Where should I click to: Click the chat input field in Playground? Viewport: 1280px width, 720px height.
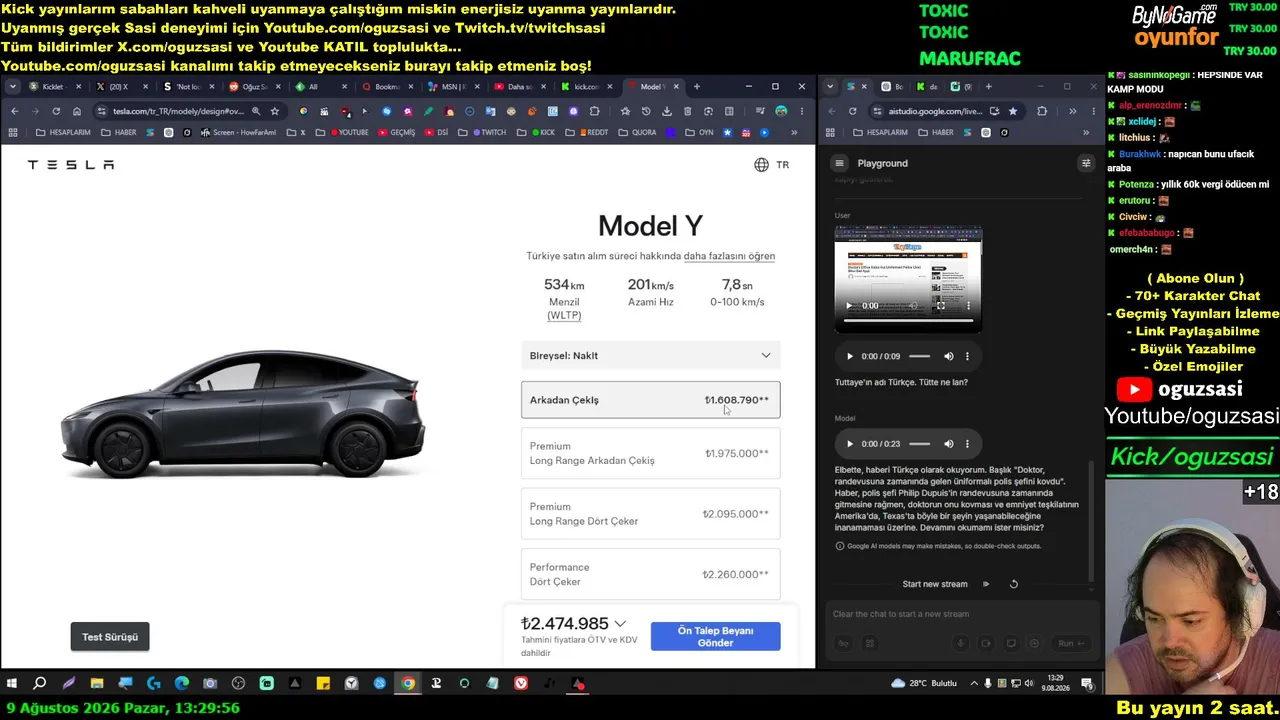(960, 614)
